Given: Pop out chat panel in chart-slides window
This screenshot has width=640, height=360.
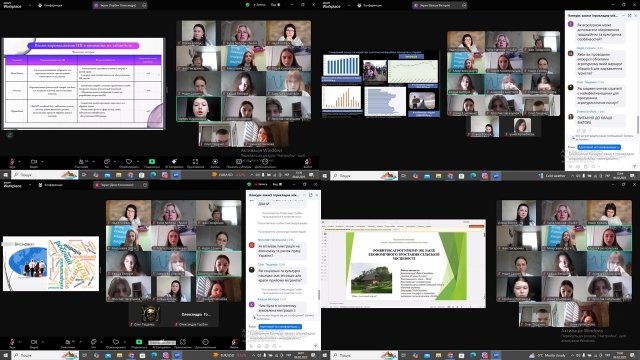Looking at the screenshot, I should (x=630, y=15).
